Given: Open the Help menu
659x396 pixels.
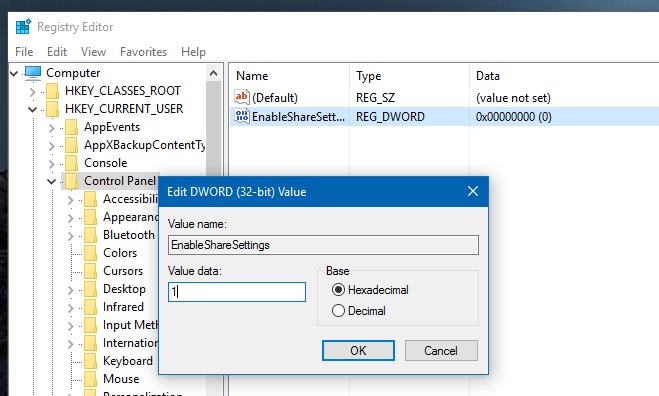Looking at the screenshot, I should click(x=193, y=52).
